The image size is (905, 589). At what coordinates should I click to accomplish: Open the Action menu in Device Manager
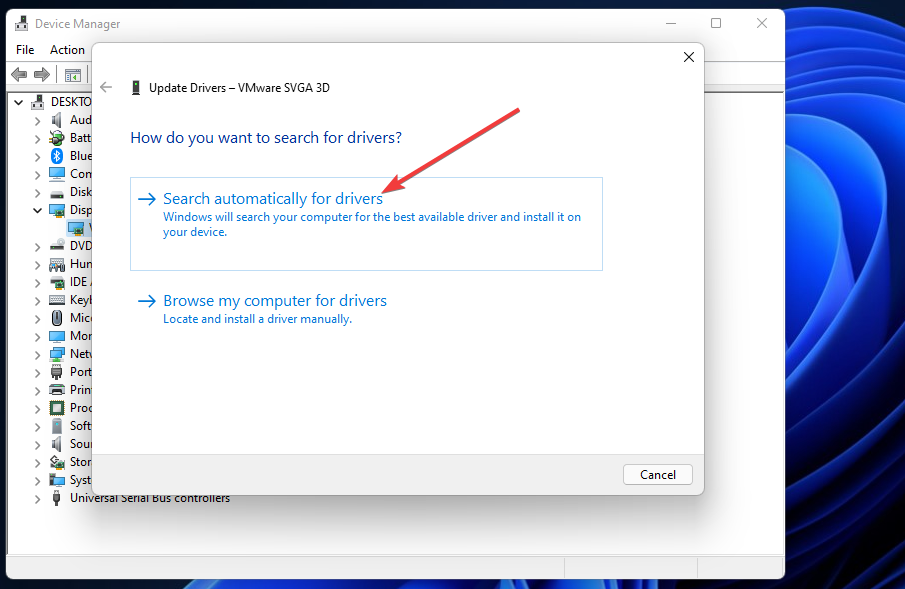coord(67,50)
